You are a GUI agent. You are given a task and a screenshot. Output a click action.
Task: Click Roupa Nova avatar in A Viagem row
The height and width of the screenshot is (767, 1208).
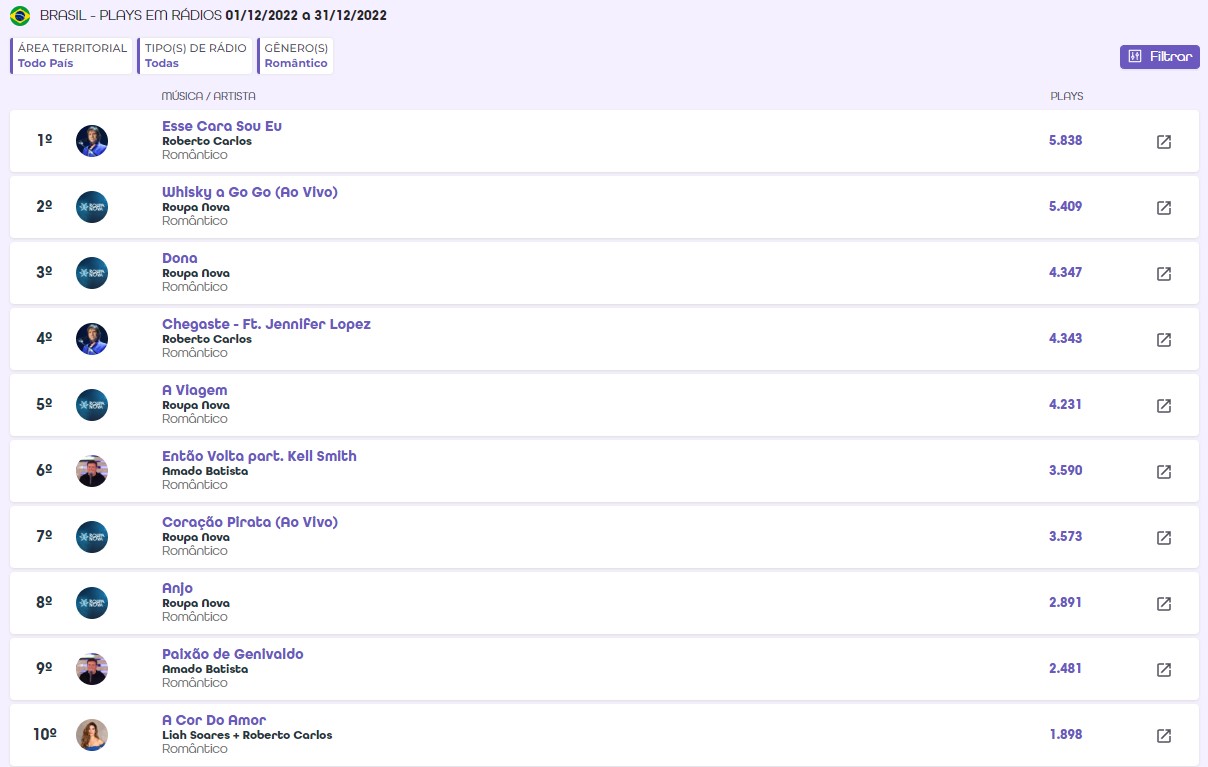pyautogui.click(x=92, y=405)
